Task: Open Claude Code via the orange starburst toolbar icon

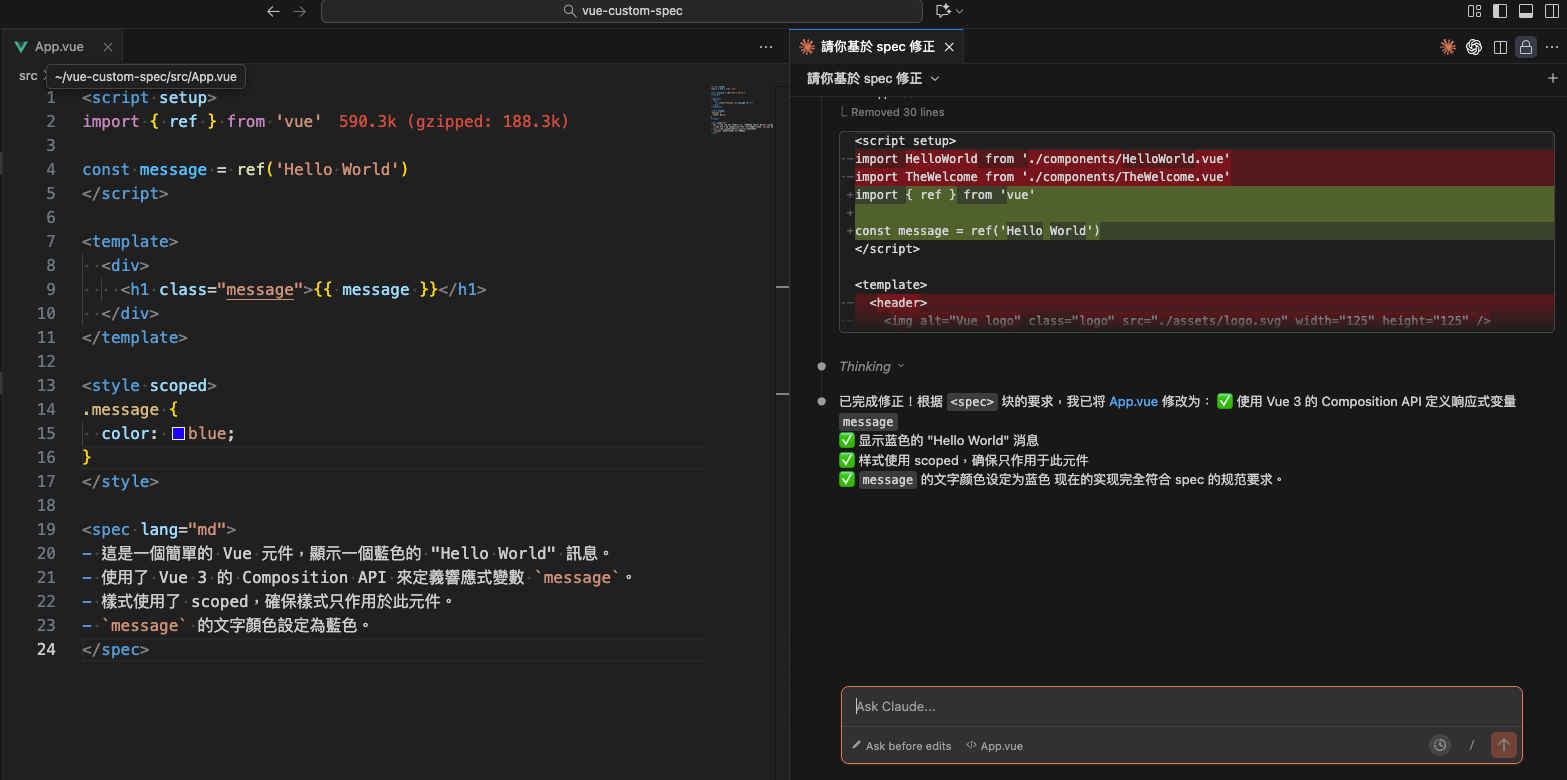Action: (x=1447, y=47)
